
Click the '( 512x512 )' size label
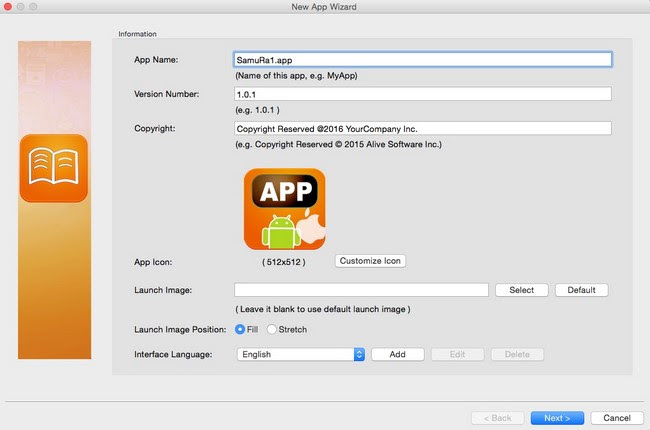click(284, 262)
